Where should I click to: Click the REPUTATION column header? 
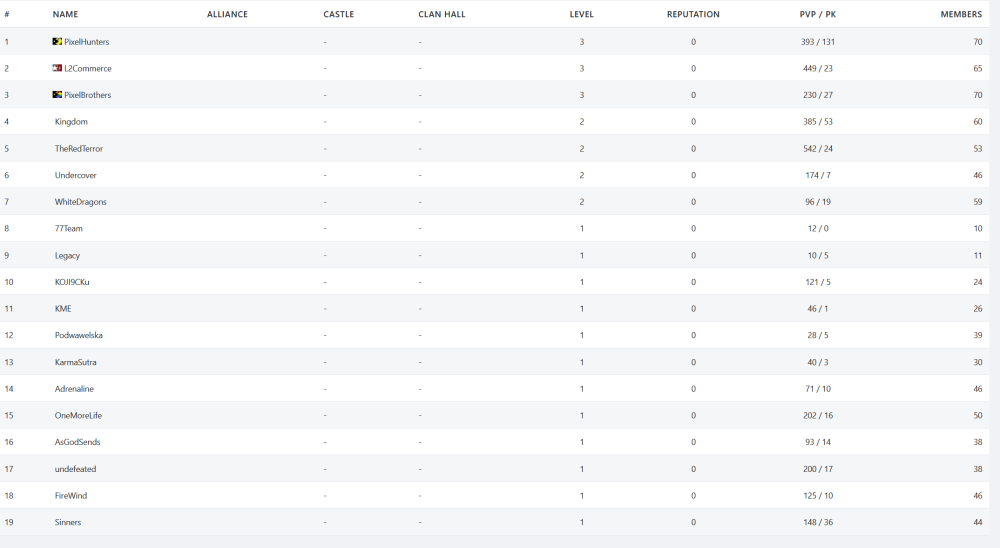(693, 15)
